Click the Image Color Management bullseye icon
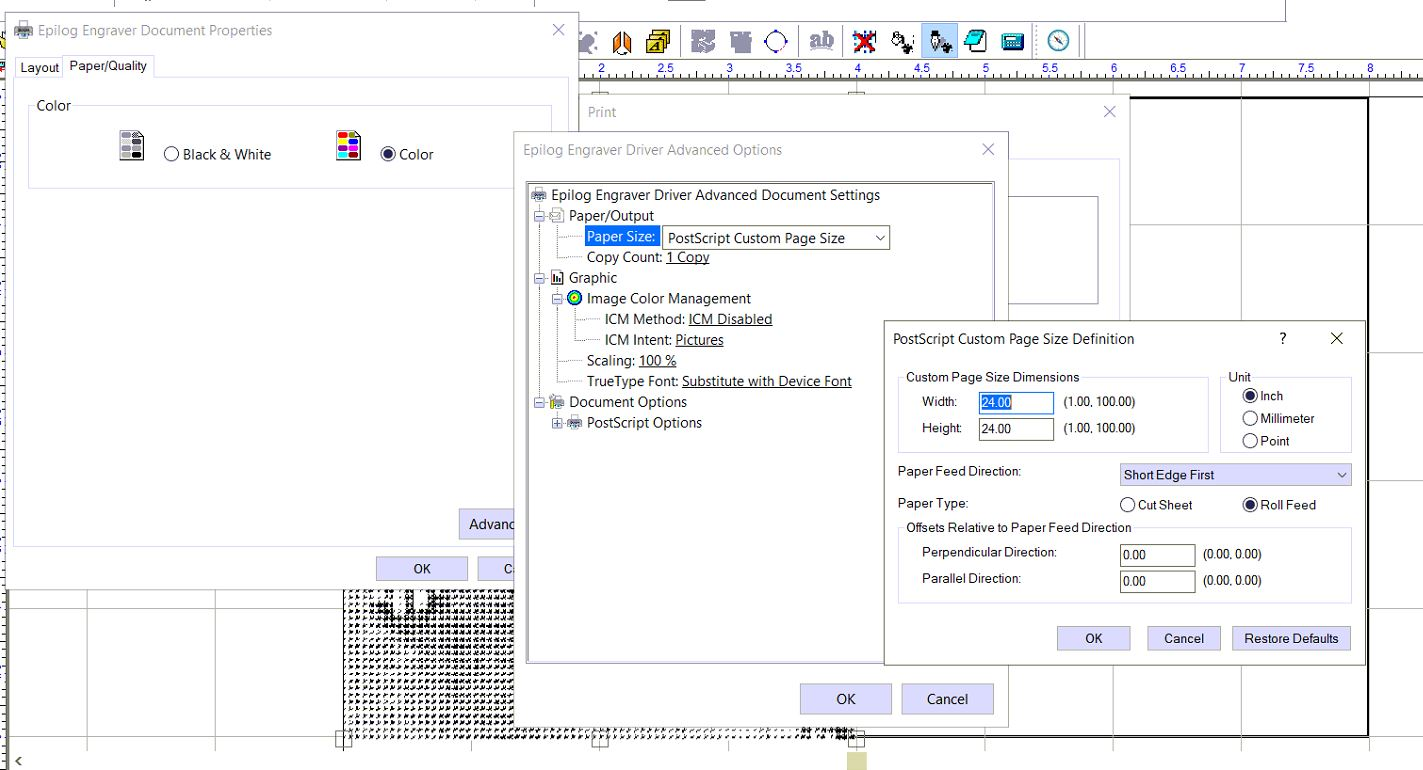This screenshot has width=1423, height=770. click(575, 298)
